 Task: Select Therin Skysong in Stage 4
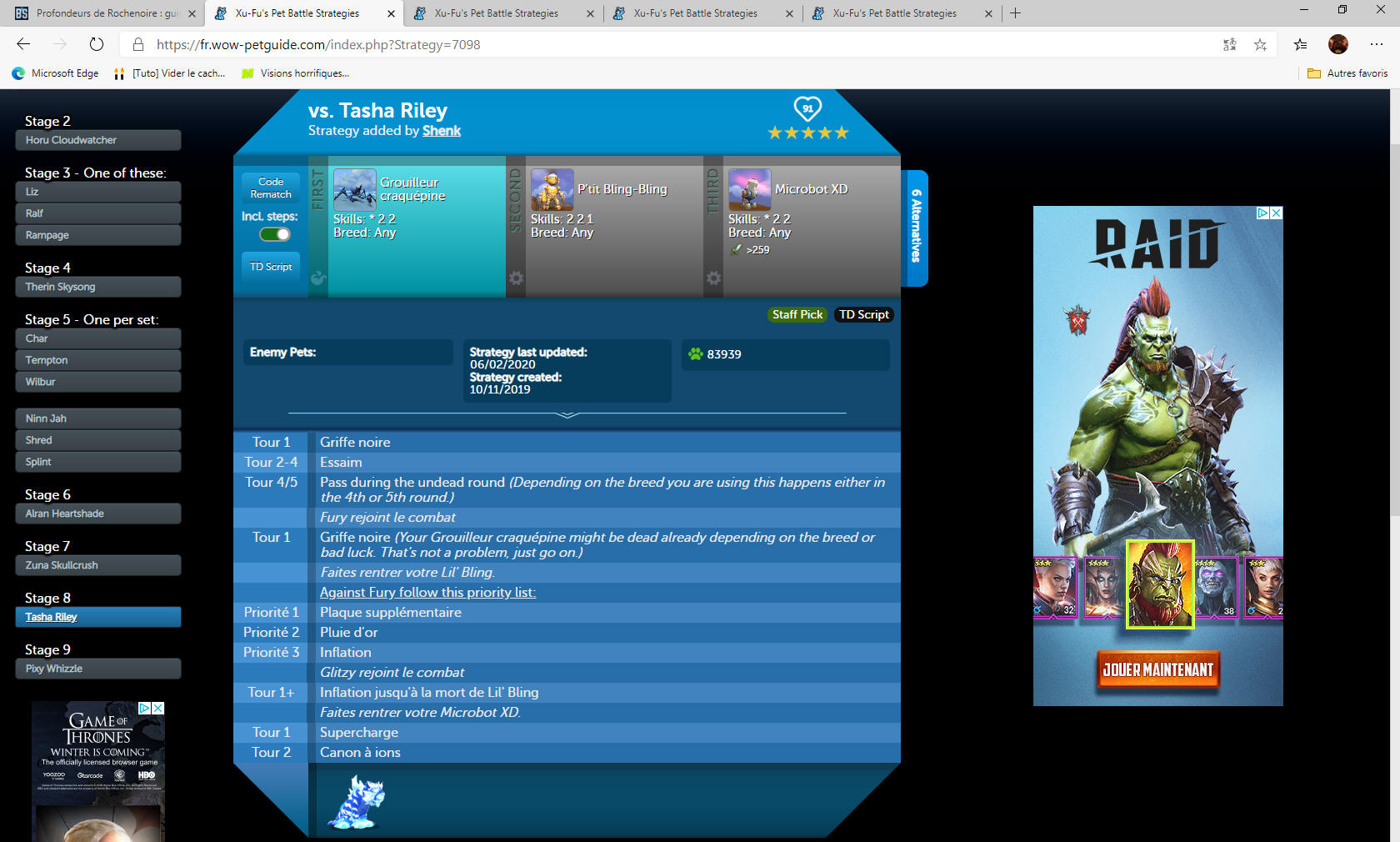click(x=98, y=287)
